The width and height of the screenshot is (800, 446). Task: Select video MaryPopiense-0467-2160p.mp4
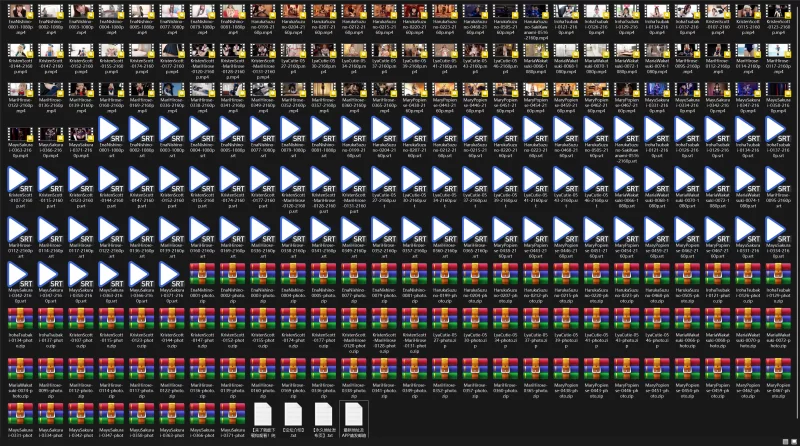point(627,98)
